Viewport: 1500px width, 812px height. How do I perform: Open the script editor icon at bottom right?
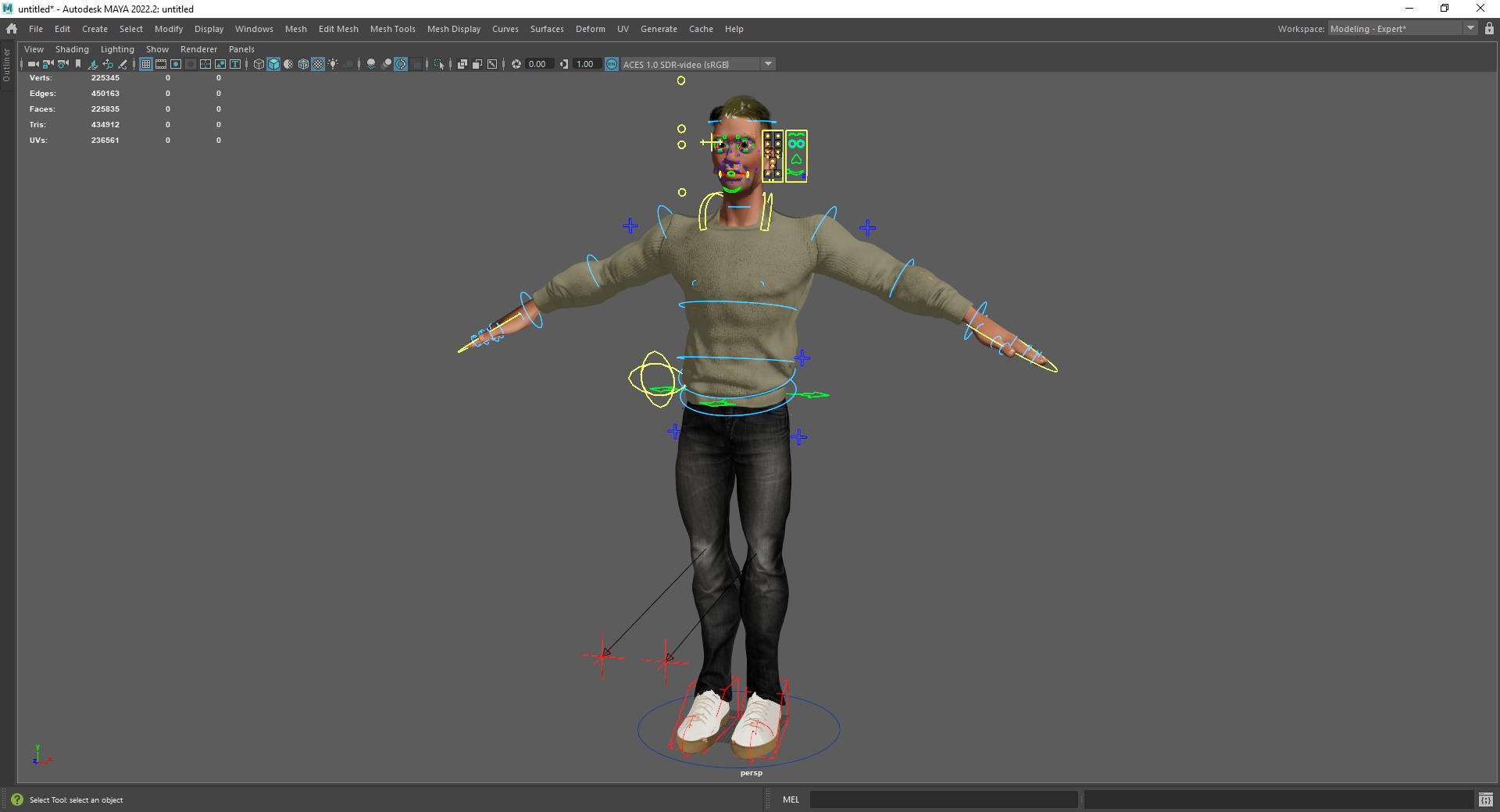[x=1486, y=800]
